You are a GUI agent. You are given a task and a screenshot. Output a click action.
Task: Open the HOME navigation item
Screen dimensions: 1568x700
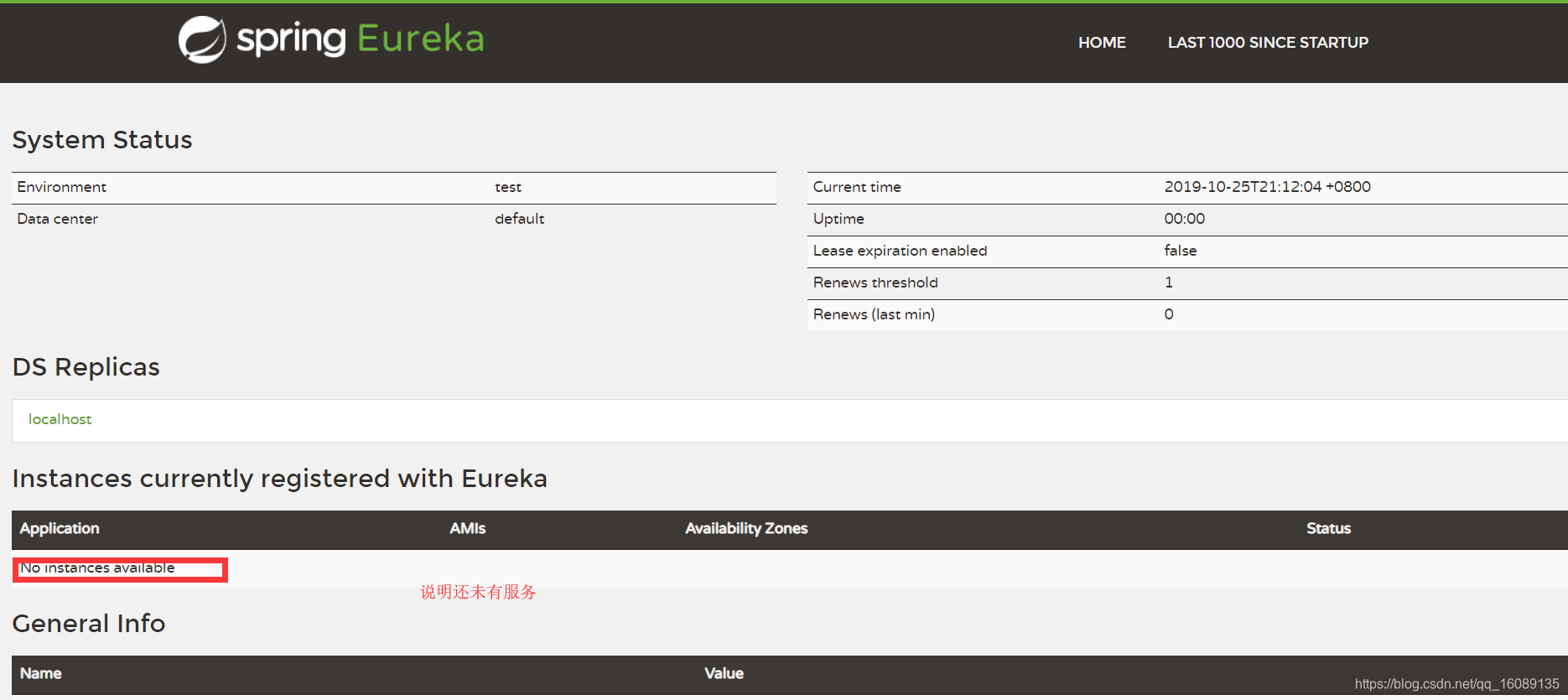[1102, 43]
